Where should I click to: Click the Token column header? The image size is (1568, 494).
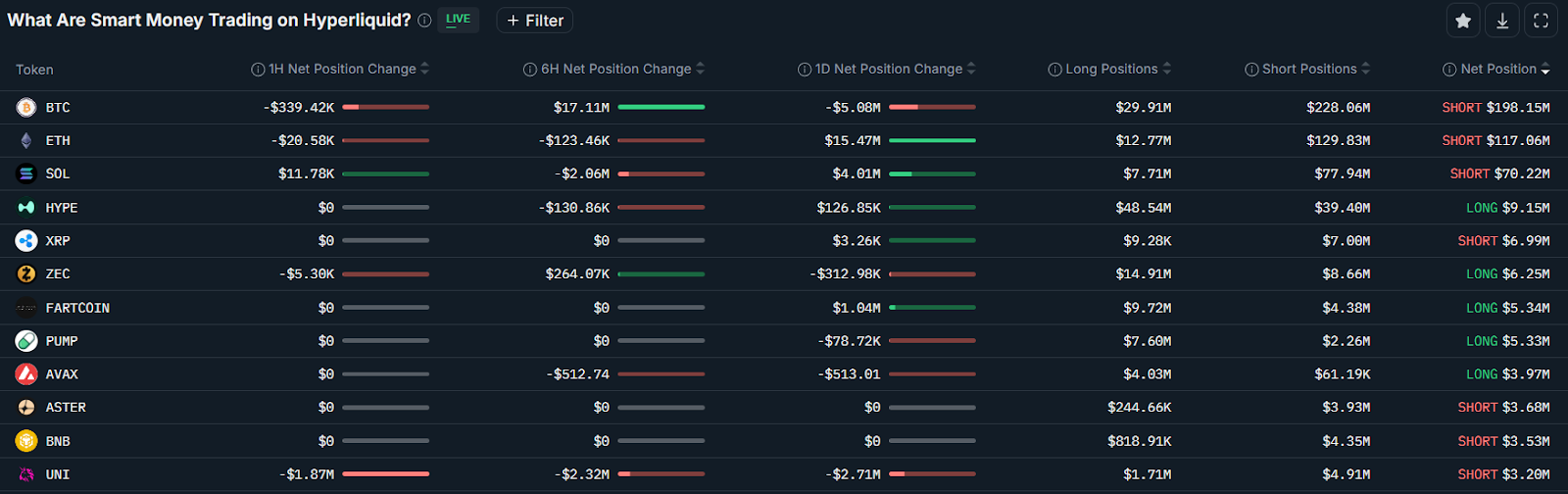tap(34, 70)
